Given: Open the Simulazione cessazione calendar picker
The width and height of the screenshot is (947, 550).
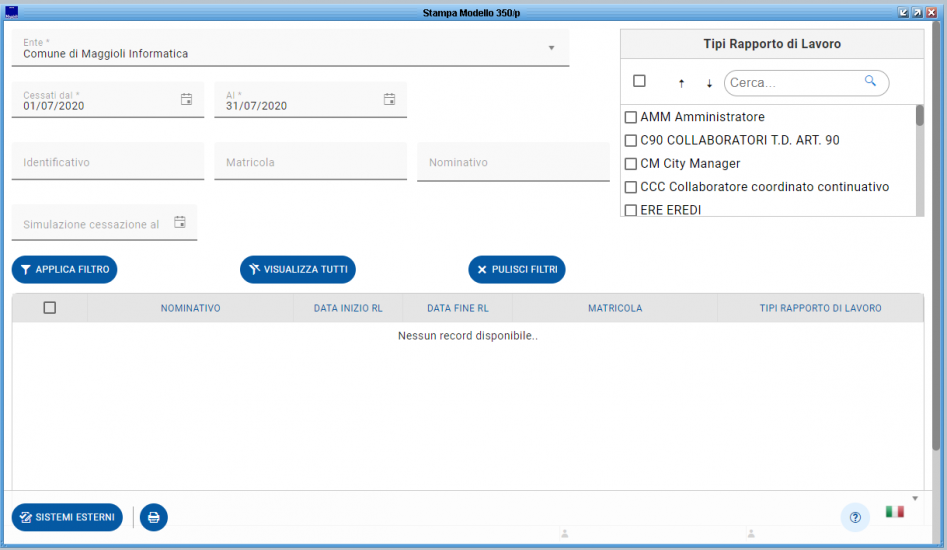Looking at the screenshot, I should (180, 222).
